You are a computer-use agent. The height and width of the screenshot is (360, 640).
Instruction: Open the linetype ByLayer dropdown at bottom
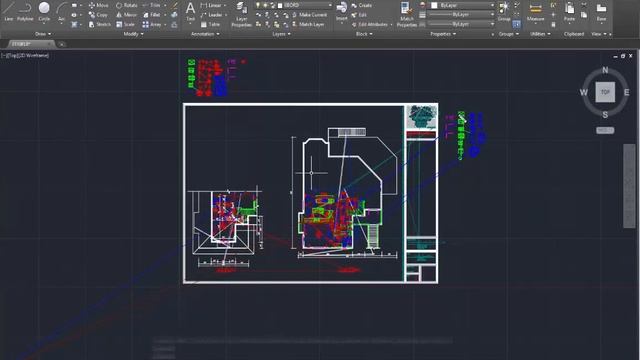492,24
